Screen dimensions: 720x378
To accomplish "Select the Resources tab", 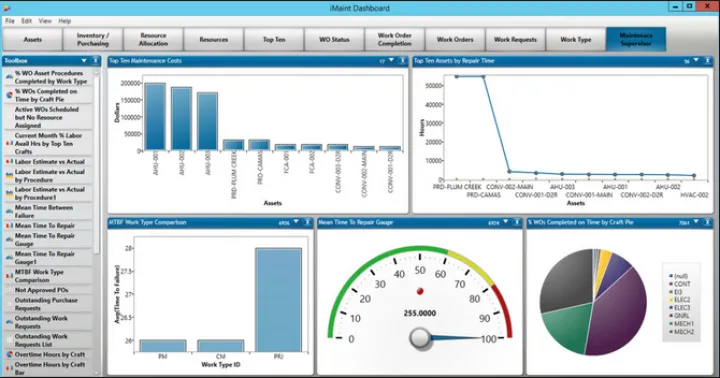I will pos(214,39).
